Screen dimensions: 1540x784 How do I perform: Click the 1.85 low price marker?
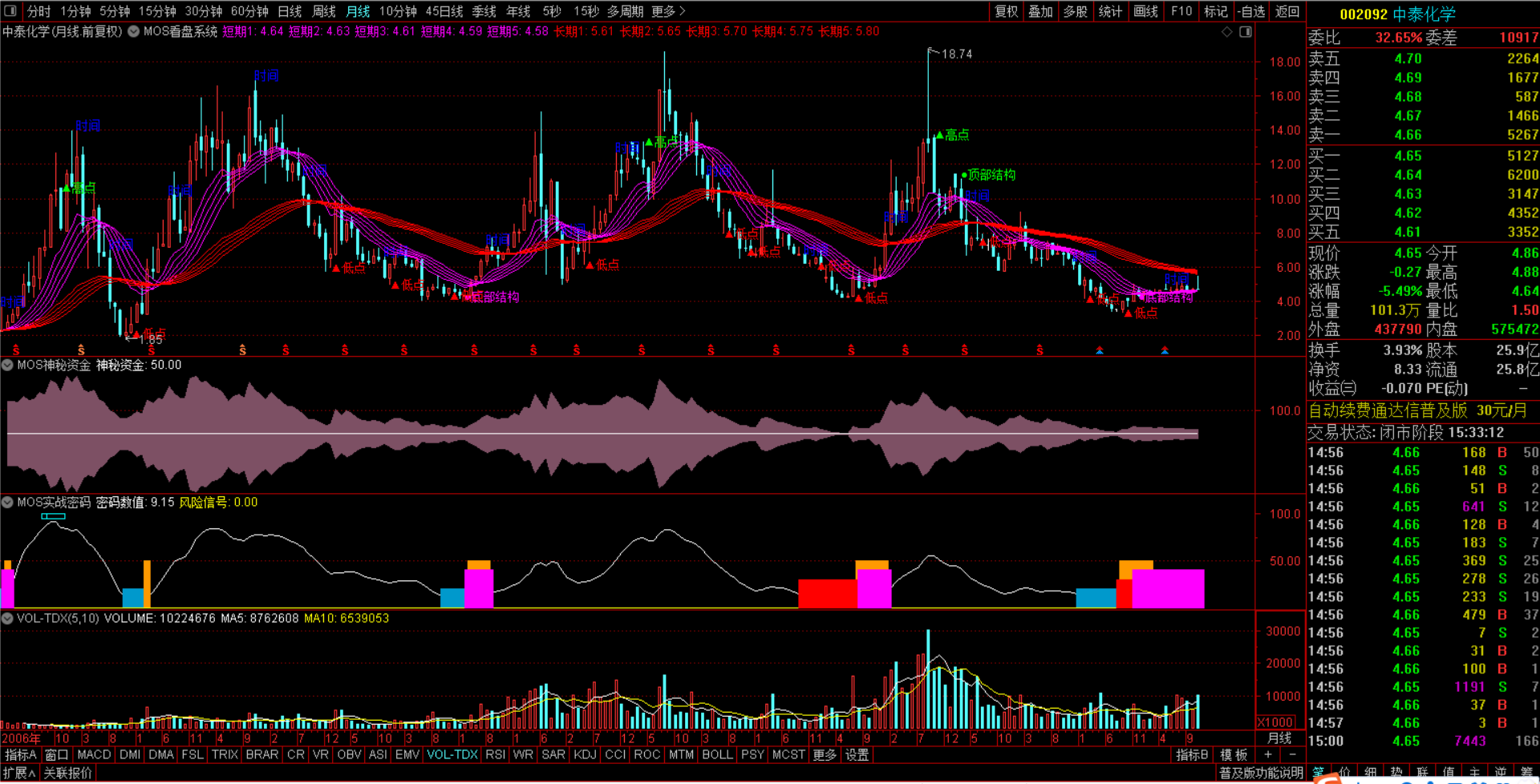pyautogui.click(x=150, y=340)
